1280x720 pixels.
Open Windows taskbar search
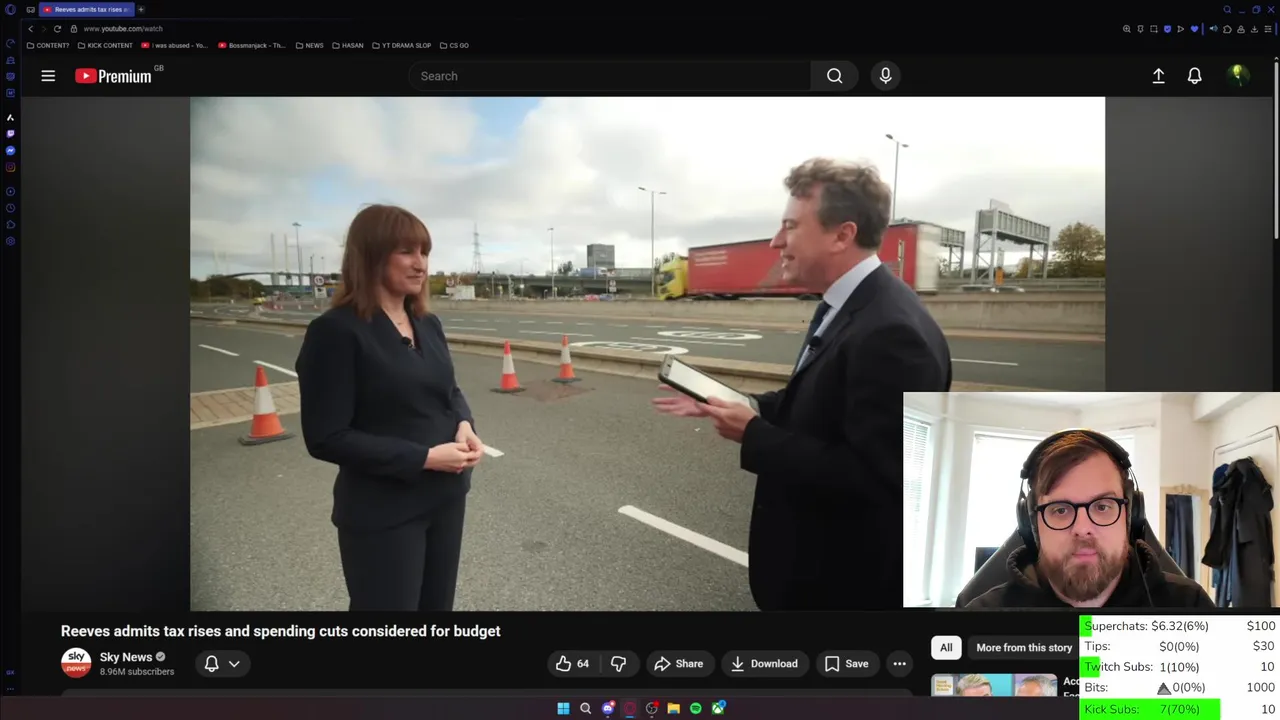coord(585,708)
